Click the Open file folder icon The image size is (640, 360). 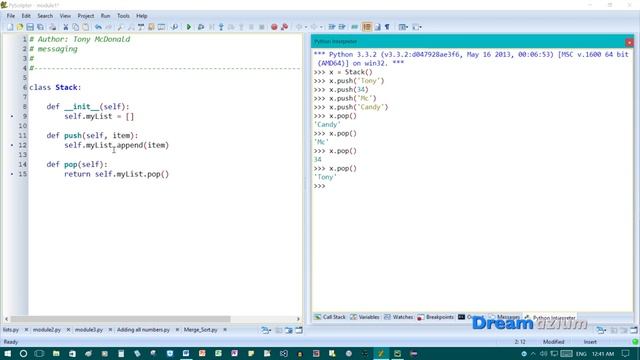[20, 27]
